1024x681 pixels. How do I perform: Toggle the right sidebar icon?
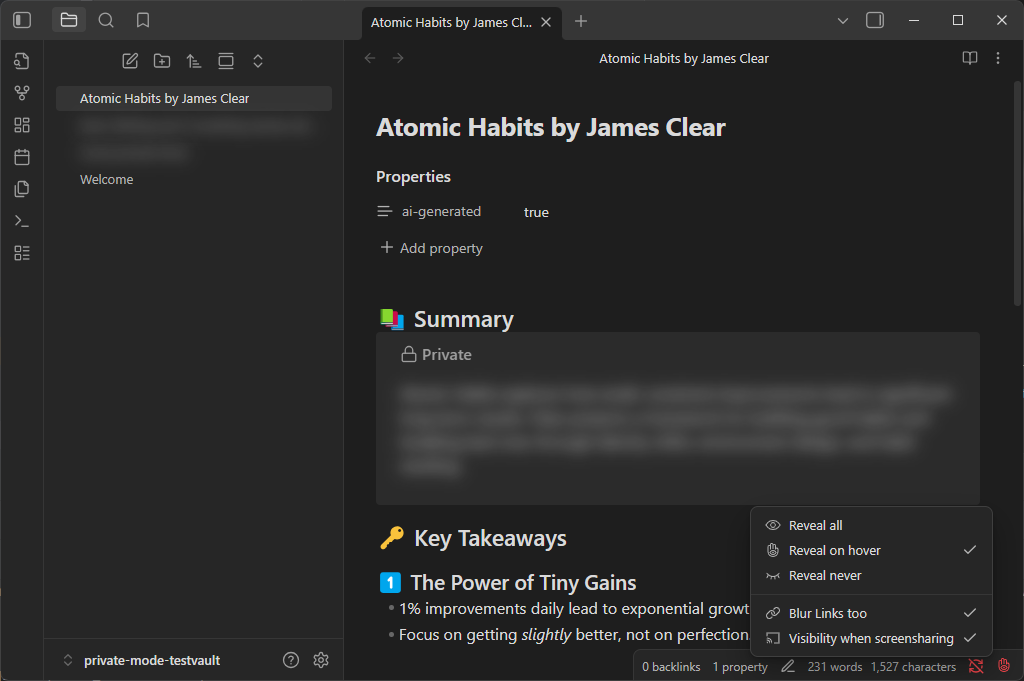tap(874, 20)
